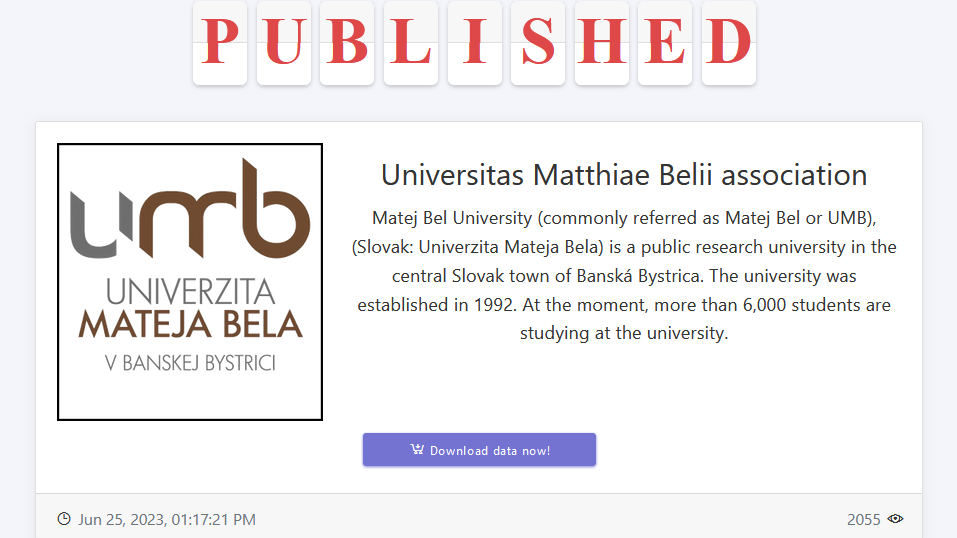Click the eye icon next to view count

pyautogui.click(x=895, y=518)
